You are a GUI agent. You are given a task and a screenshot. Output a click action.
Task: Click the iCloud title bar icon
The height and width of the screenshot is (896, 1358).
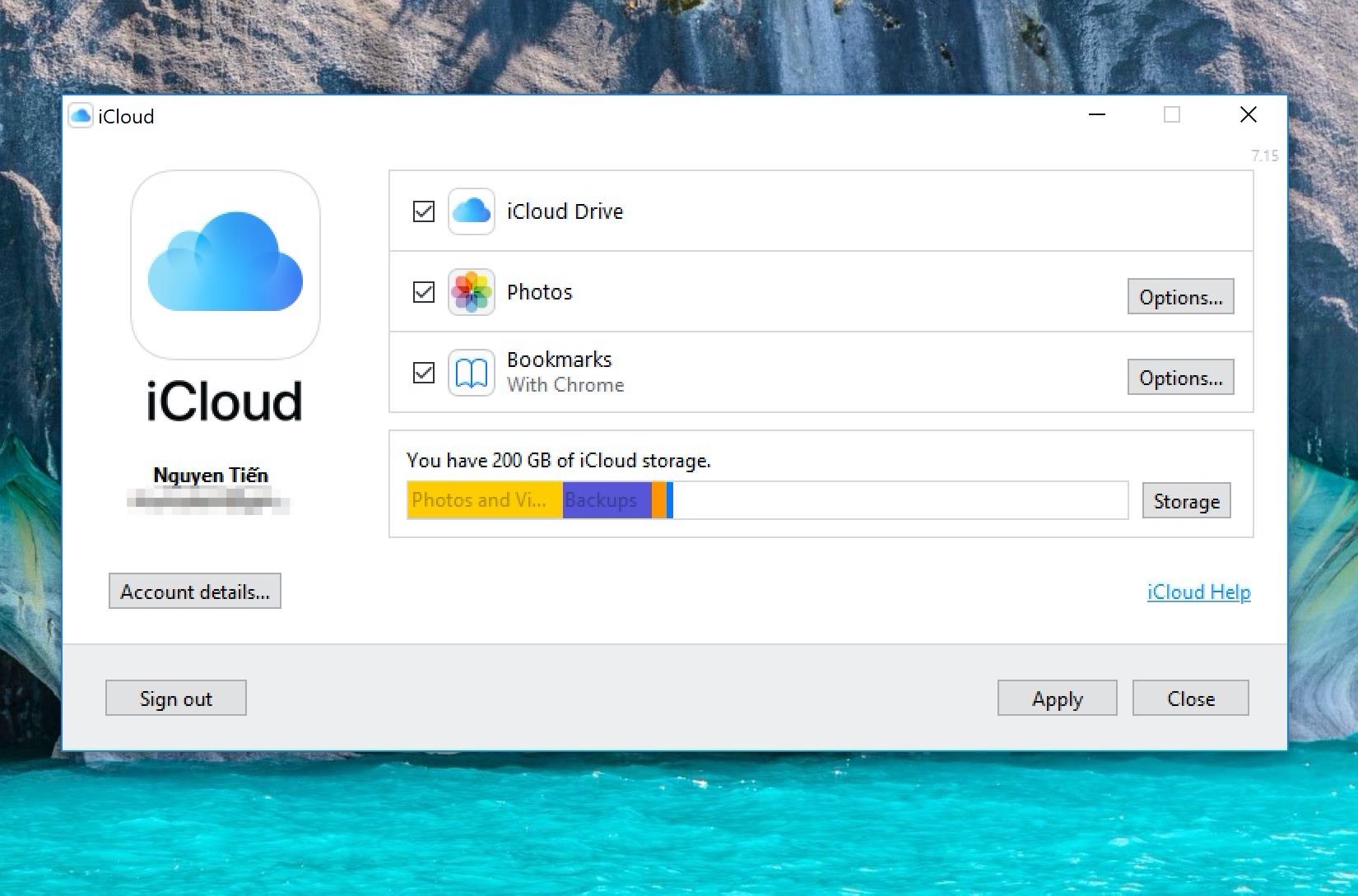tap(81, 116)
